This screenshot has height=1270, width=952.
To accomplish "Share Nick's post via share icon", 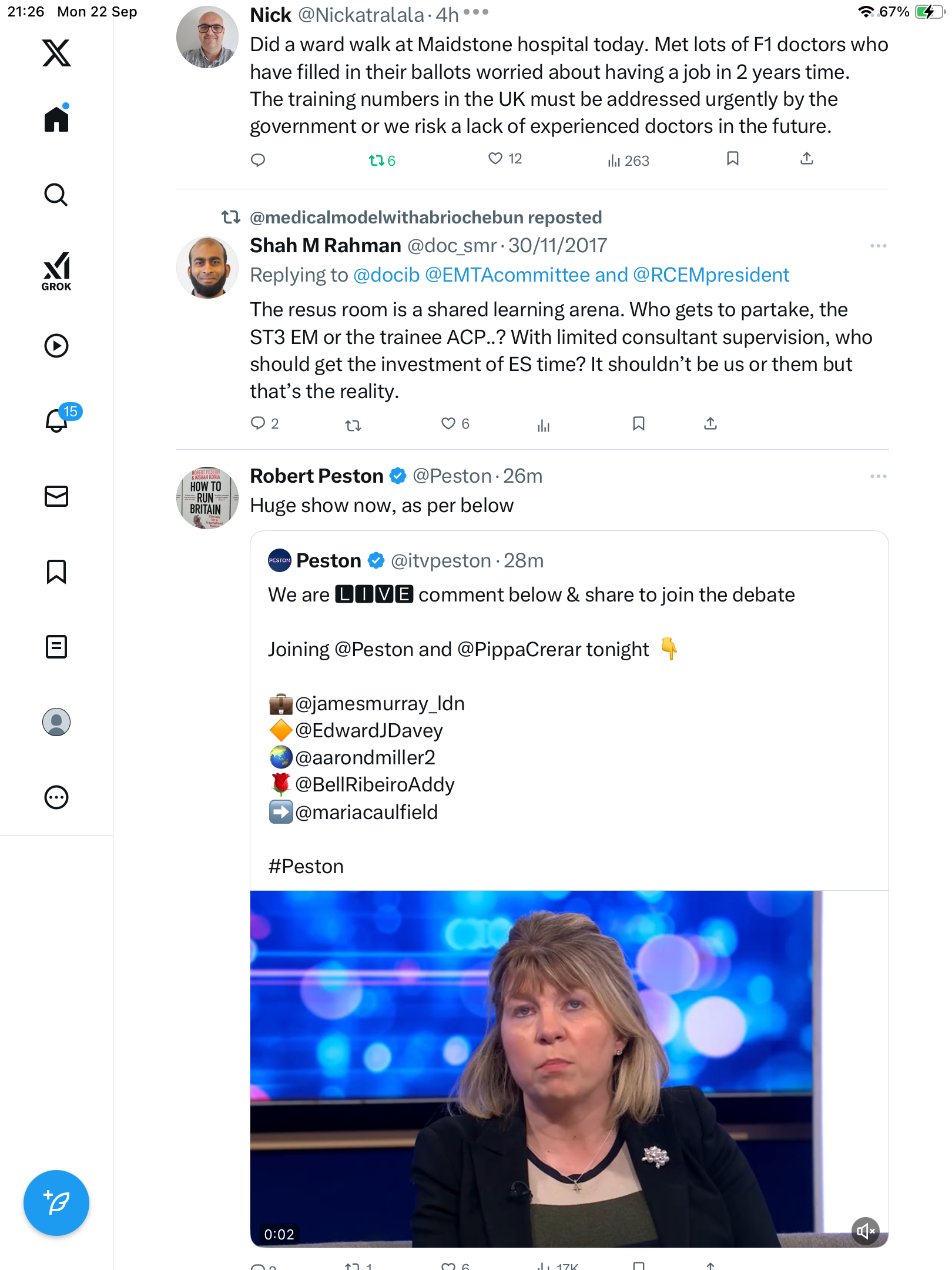I will tap(807, 158).
